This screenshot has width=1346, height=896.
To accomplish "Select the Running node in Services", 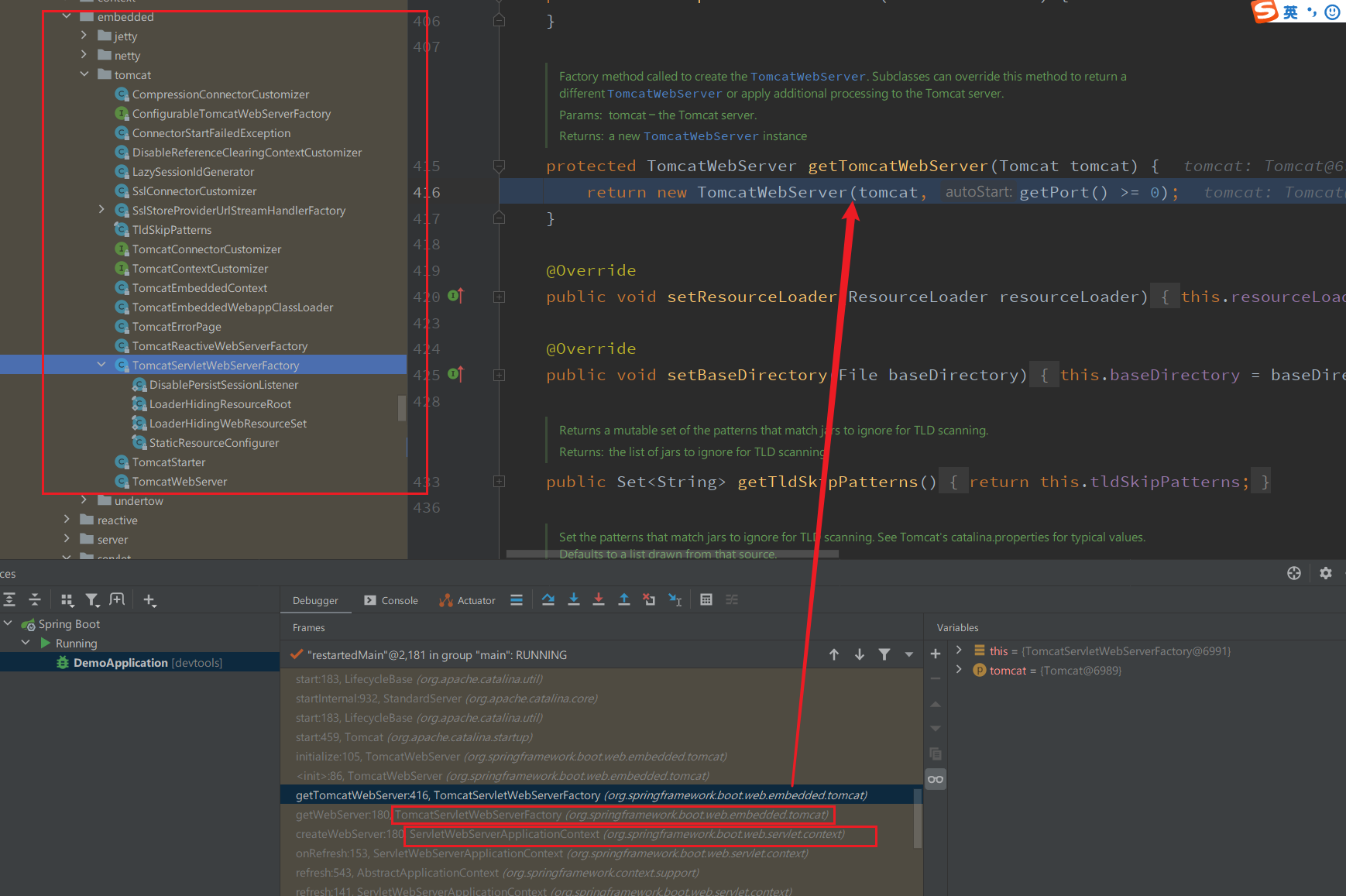I will (76, 644).
